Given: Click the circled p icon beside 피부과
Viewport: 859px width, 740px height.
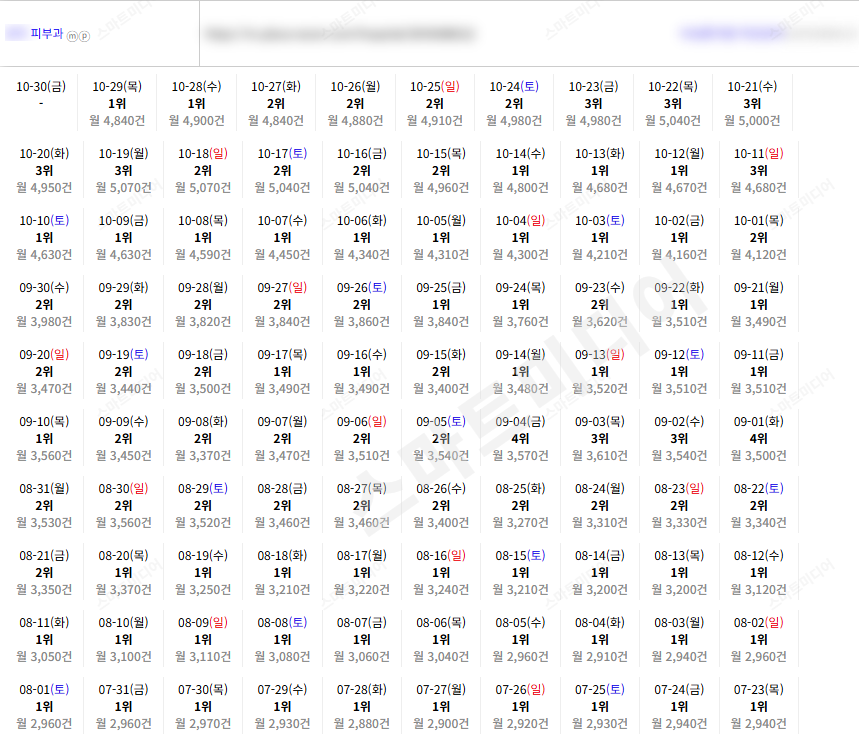Looking at the screenshot, I should point(84,37).
